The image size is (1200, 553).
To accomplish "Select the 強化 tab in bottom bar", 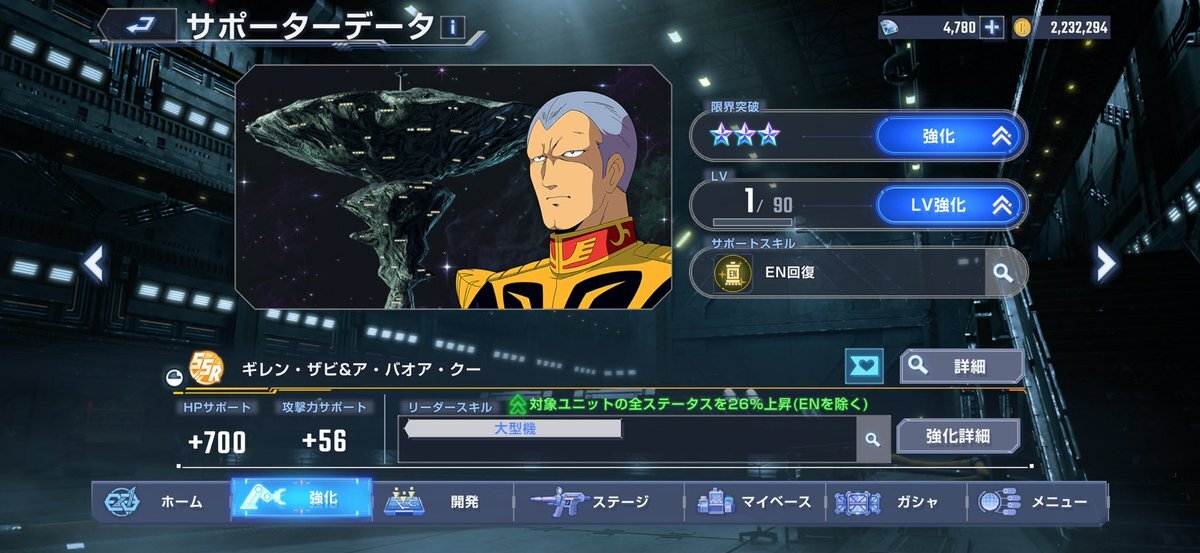I will 301,499.
